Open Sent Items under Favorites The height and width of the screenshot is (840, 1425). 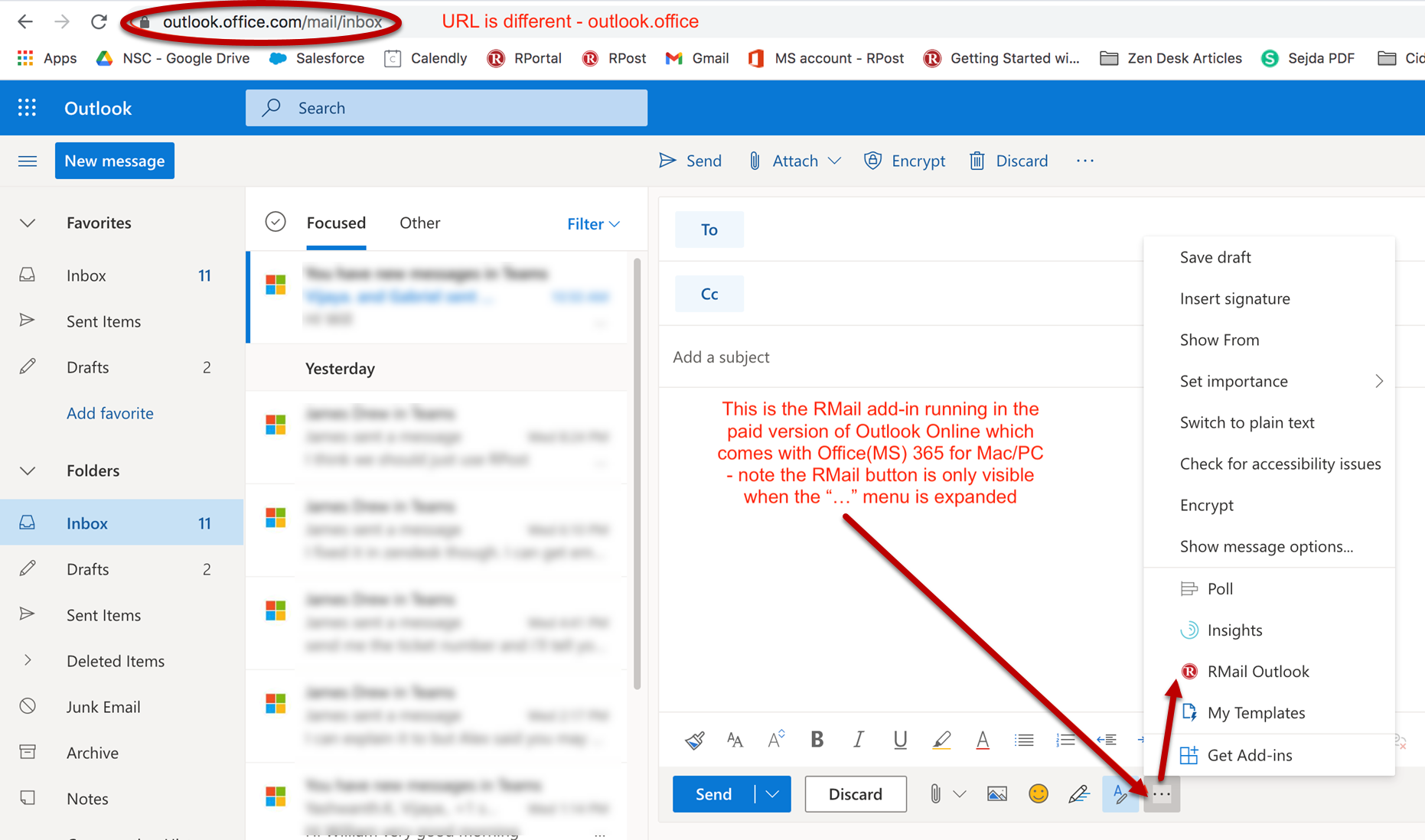(122, 321)
